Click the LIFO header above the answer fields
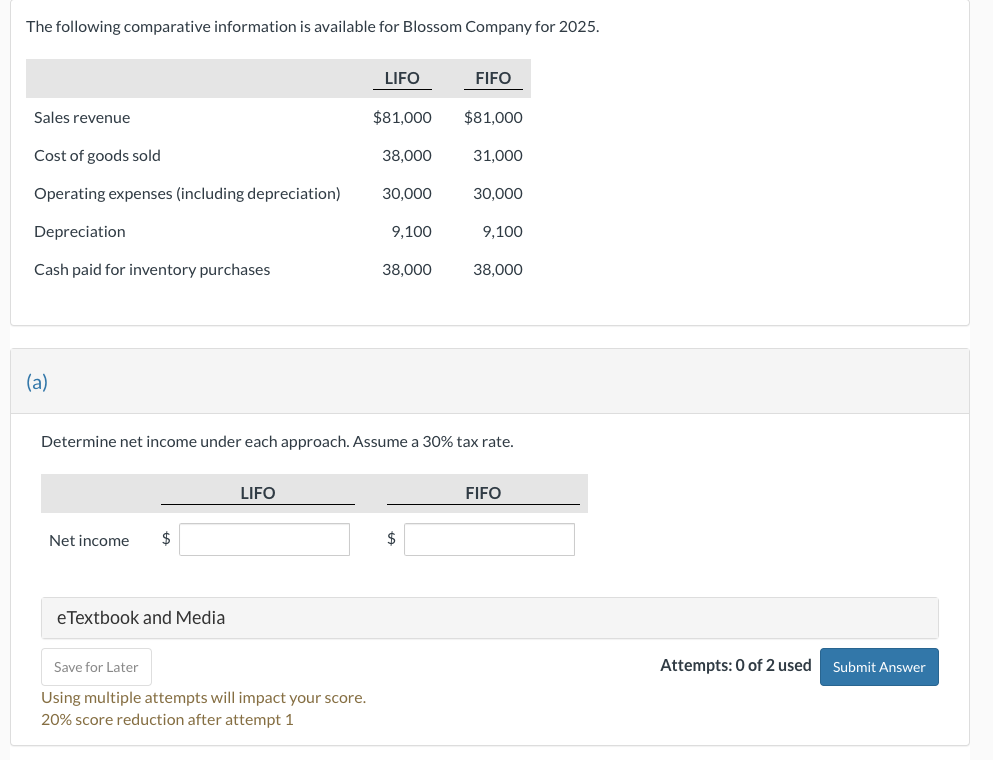This screenshot has height=760, width=993. tap(258, 493)
